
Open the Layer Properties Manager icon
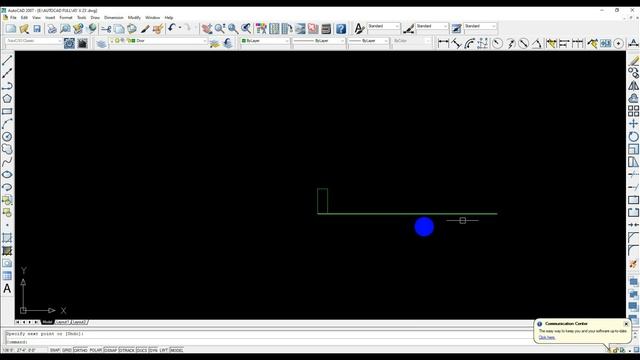(102, 43)
